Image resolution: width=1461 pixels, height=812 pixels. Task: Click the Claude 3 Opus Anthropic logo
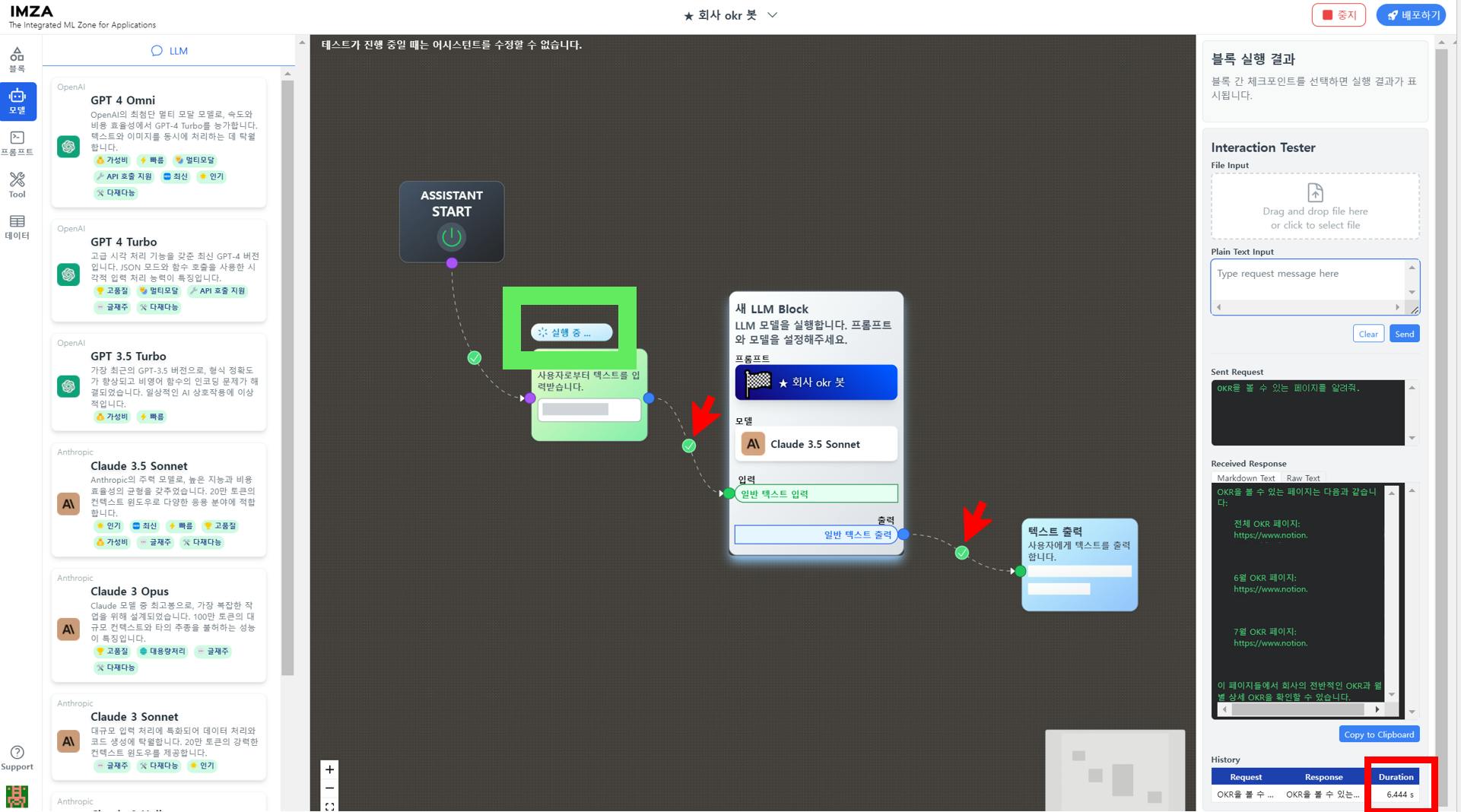point(68,630)
